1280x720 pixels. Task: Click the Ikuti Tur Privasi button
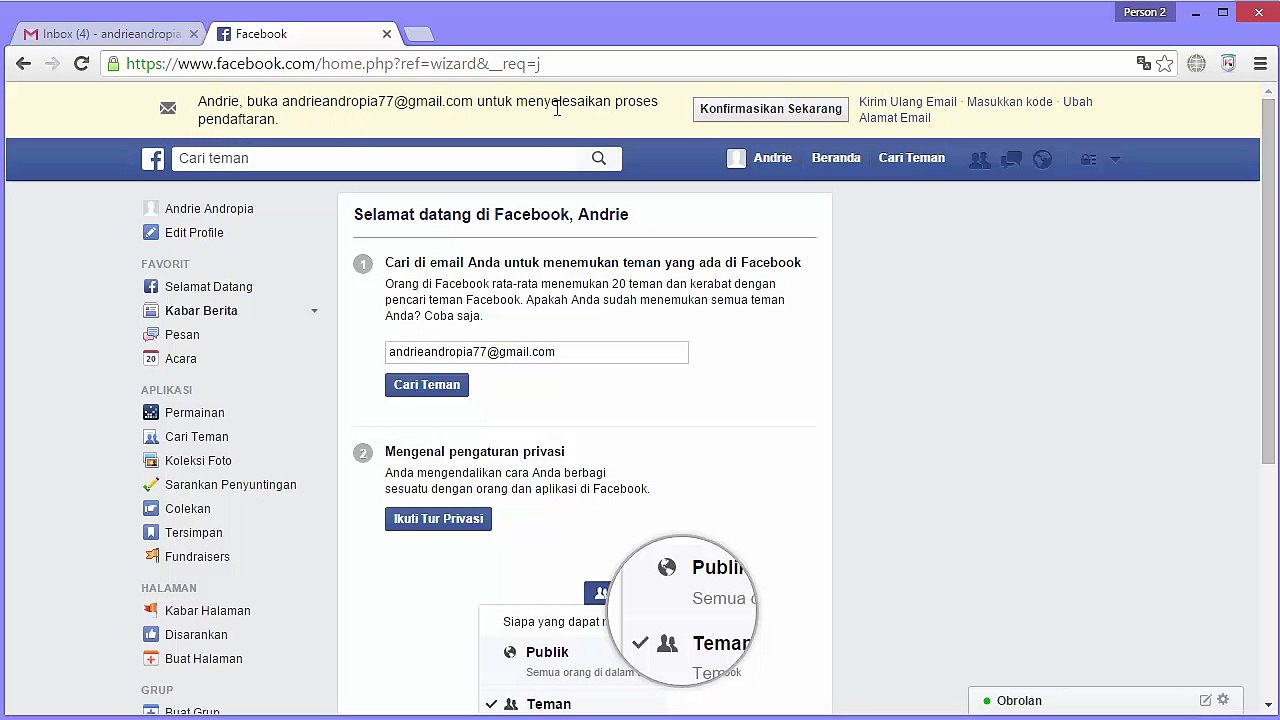[438, 519]
